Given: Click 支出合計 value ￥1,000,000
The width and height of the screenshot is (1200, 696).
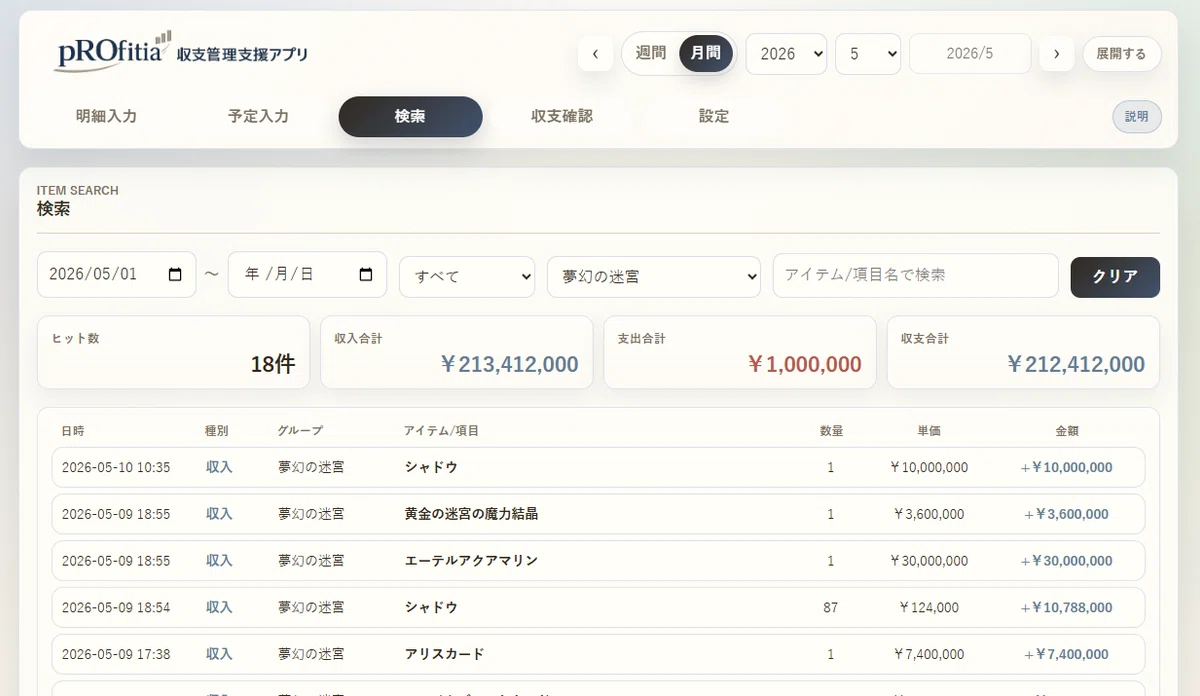Looking at the screenshot, I should point(804,364).
